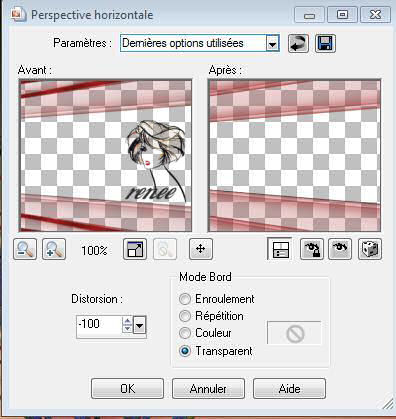Open the Distorsion value slider dropdown
The width and height of the screenshot is (396, 419).
(140, 325)
